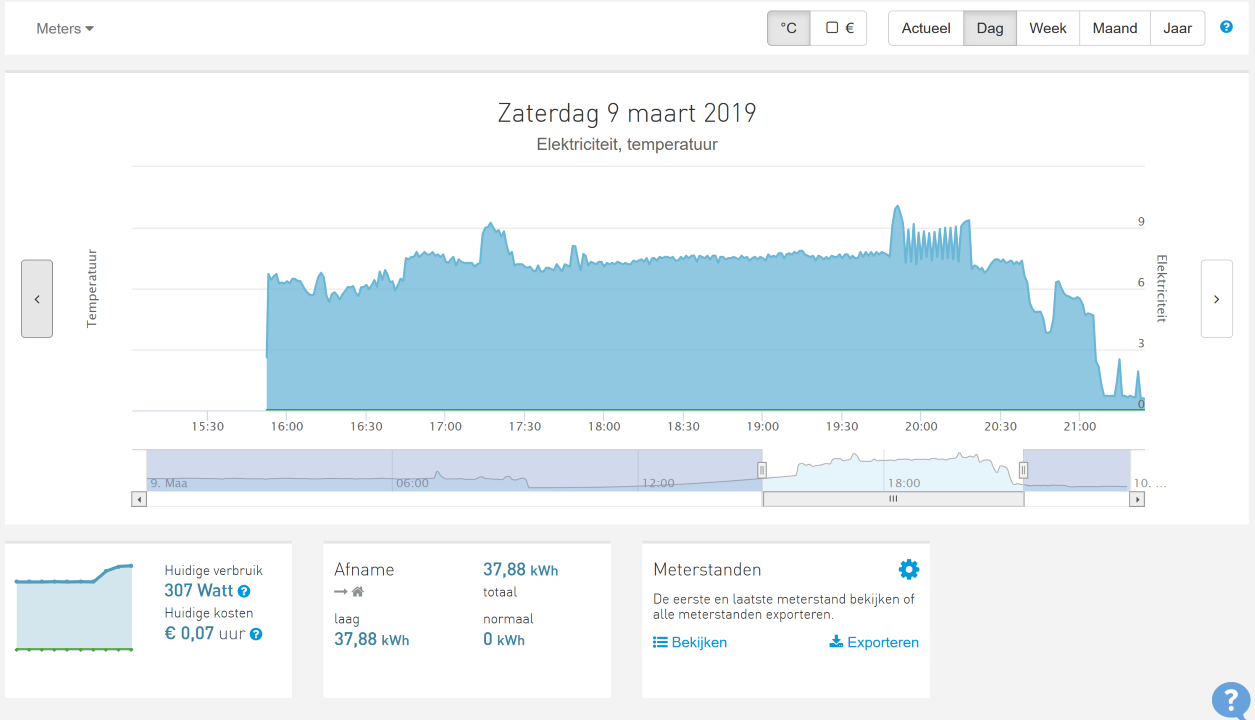Open the Meterstanden settings gear icon
The image size is (1255, 720).
click(908, 570)
